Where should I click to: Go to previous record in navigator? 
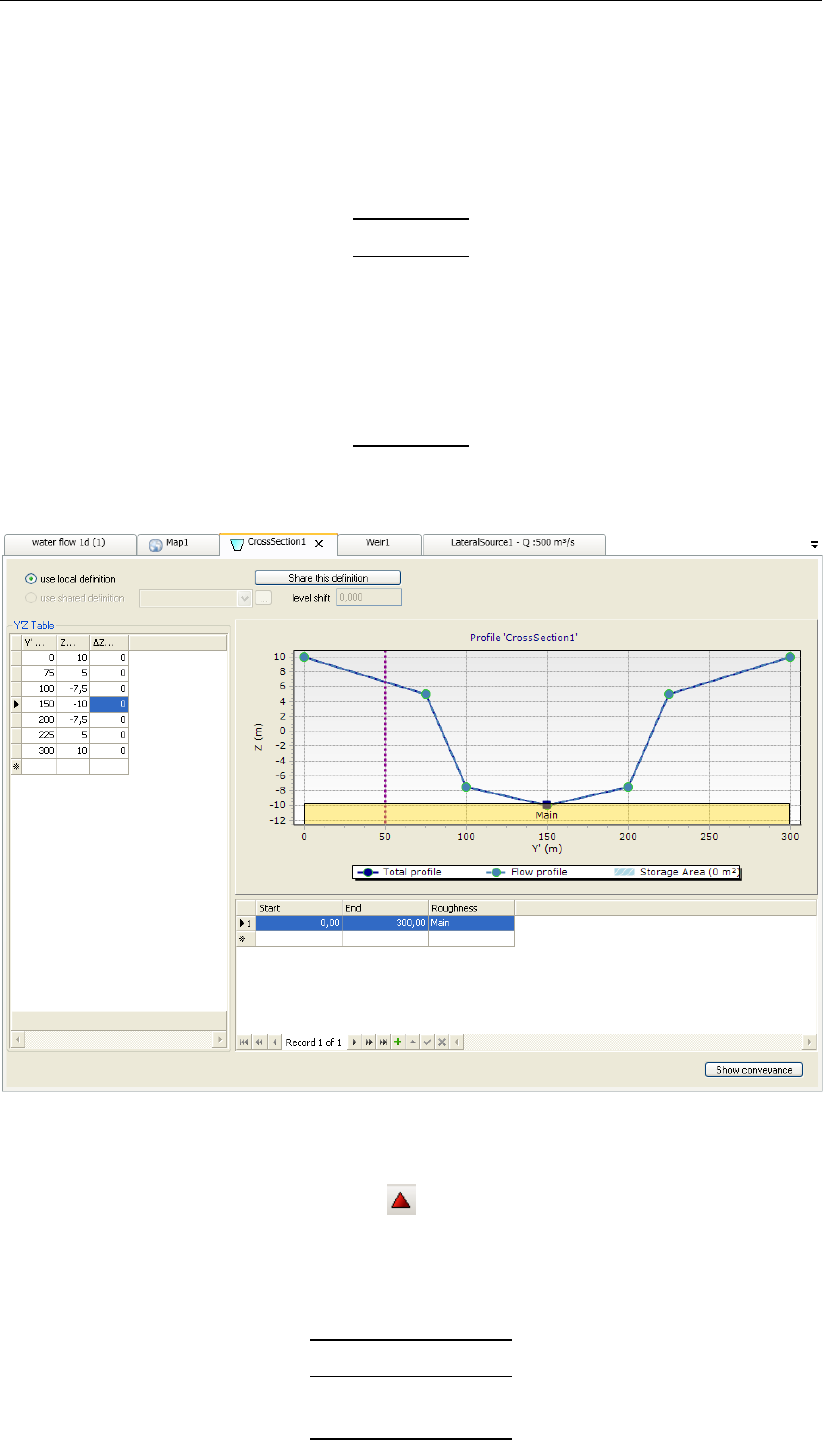[275, 1042]
